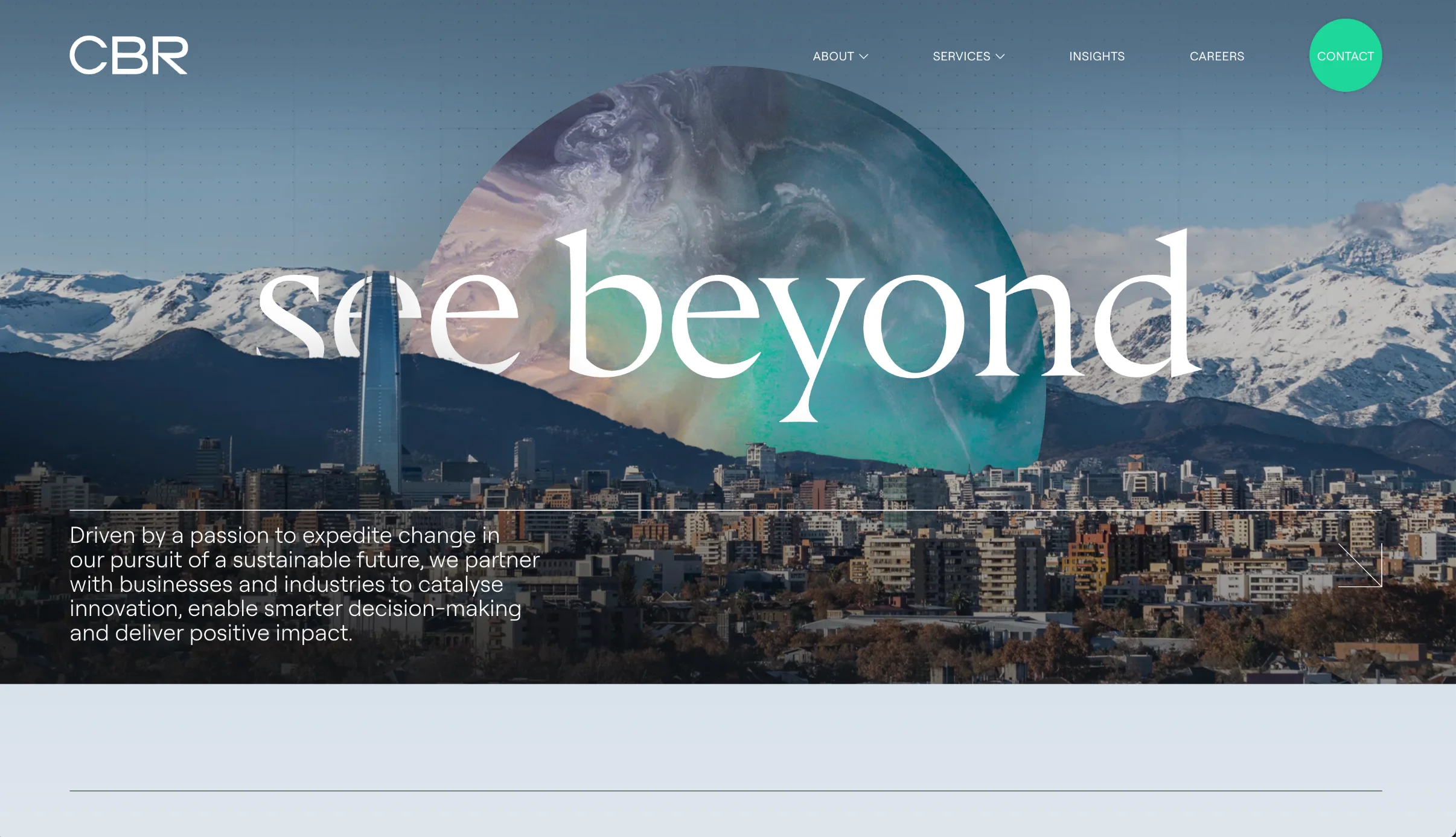The image size is (1456, 837).
Task: Click the green CONTACT circle button
Action: pos(1346,56)
